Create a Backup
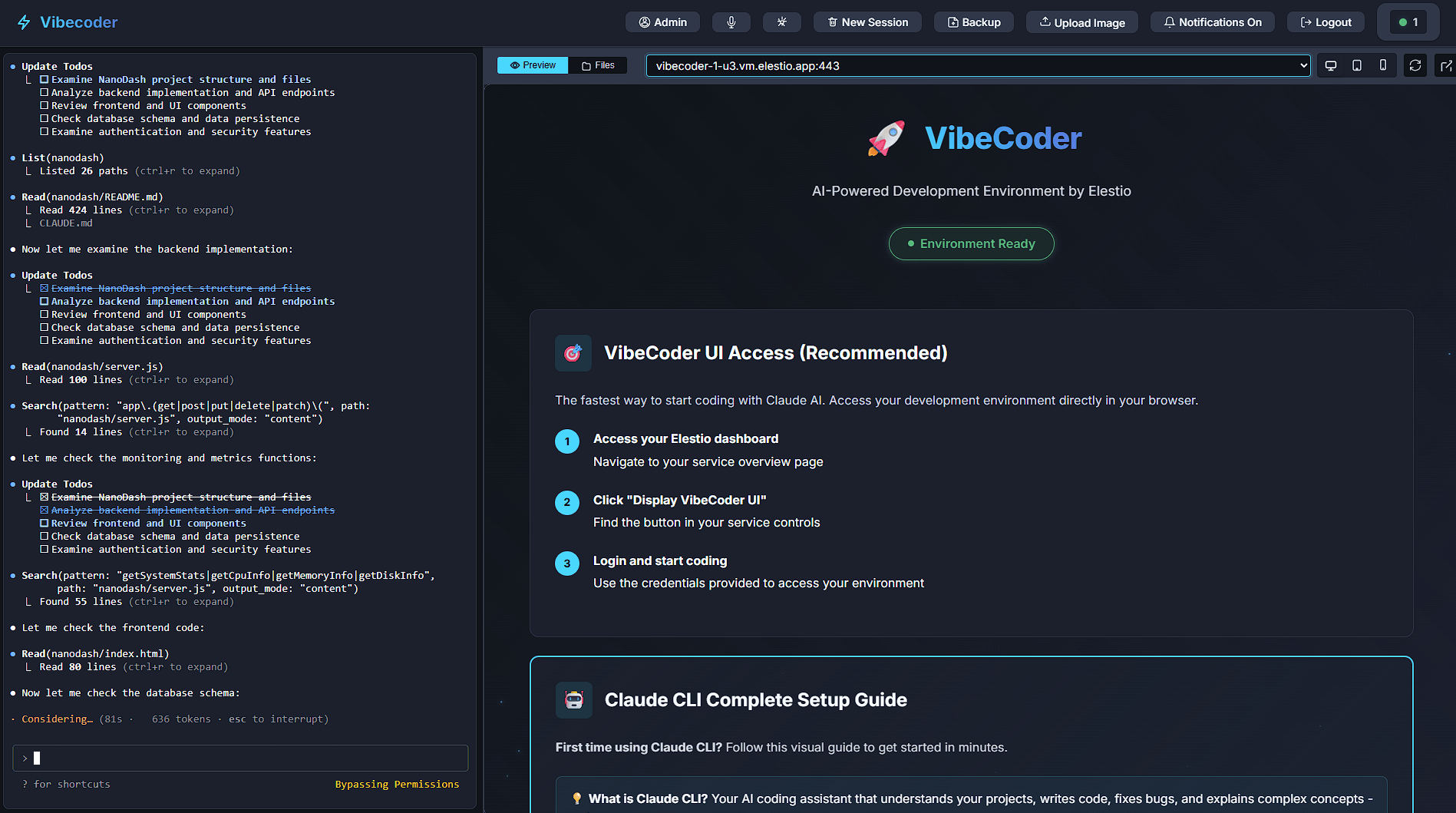This screenshot has width=1456, height=813. pyautogui.click(x=973, y=21)
